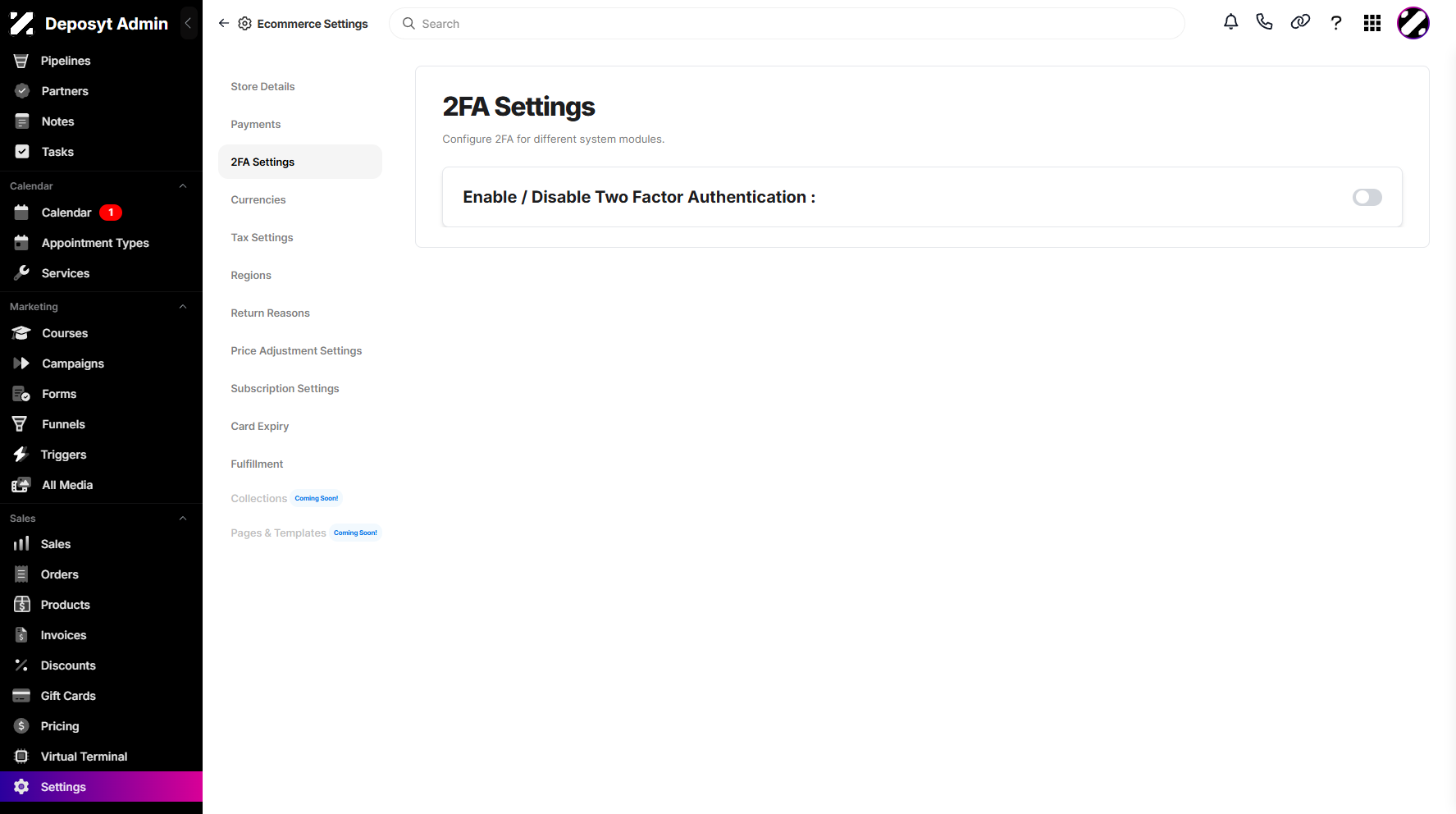Open Tax Settings tab
The image size is (1456, 814).
pyautogui.click(x=300, y=237)
